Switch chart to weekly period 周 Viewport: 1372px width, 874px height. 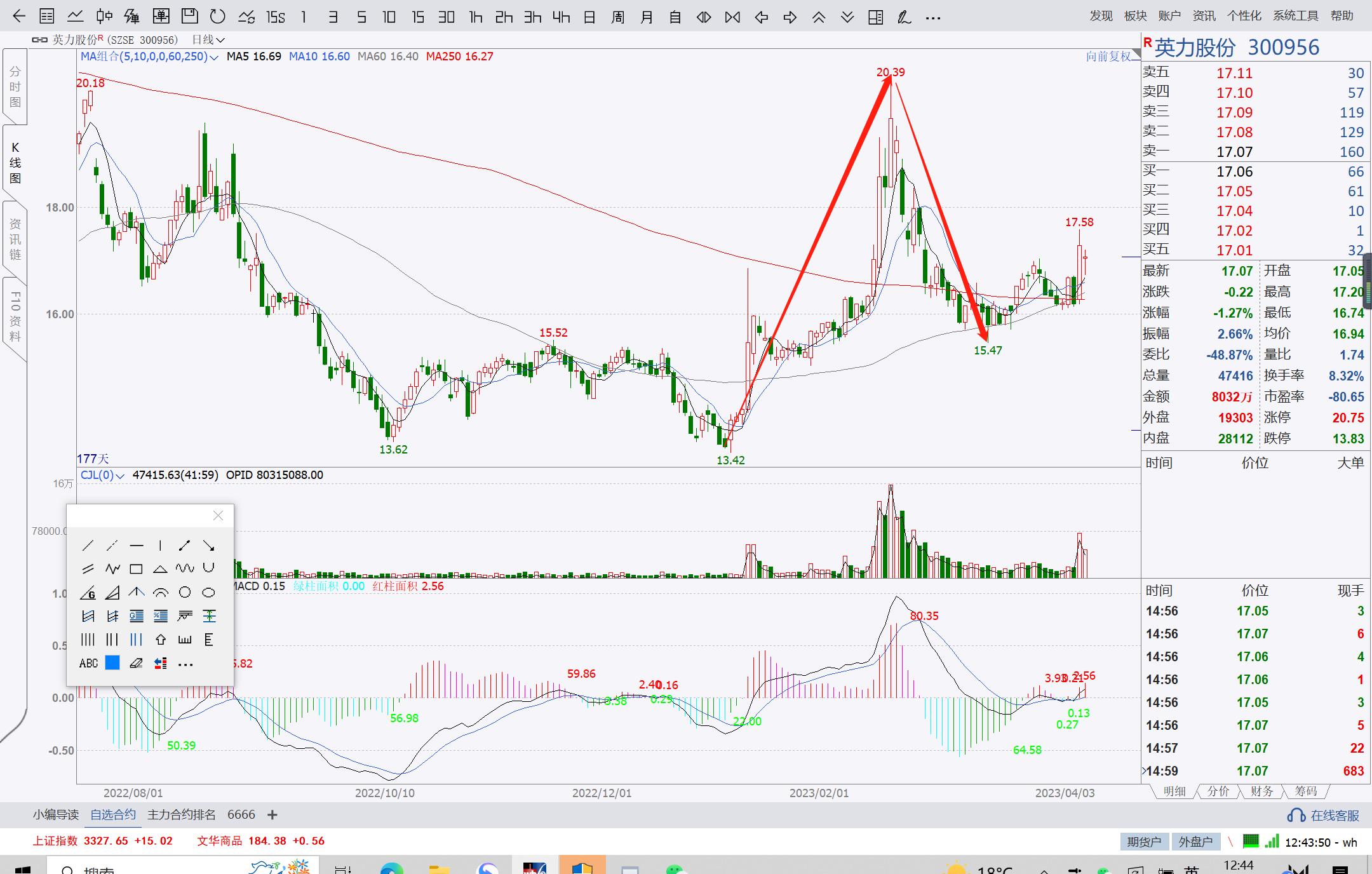(617, 17)
